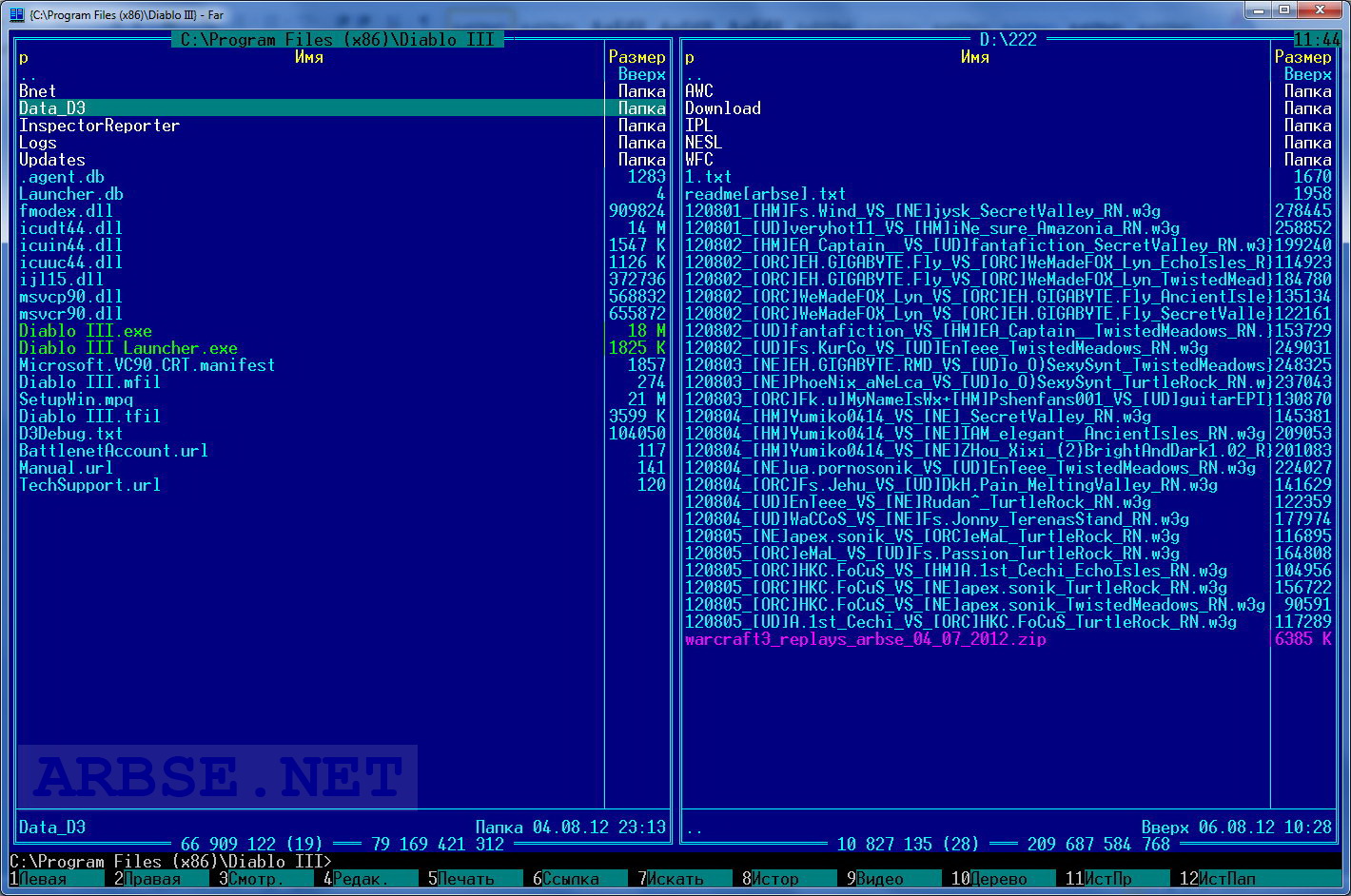Select the replay 120804_[UD]EnTeee_VS_[NE]Rudan^_TurtleRock_RN.w3g
The height and width of the screenshot is (896, 1351).
[918, 502]
